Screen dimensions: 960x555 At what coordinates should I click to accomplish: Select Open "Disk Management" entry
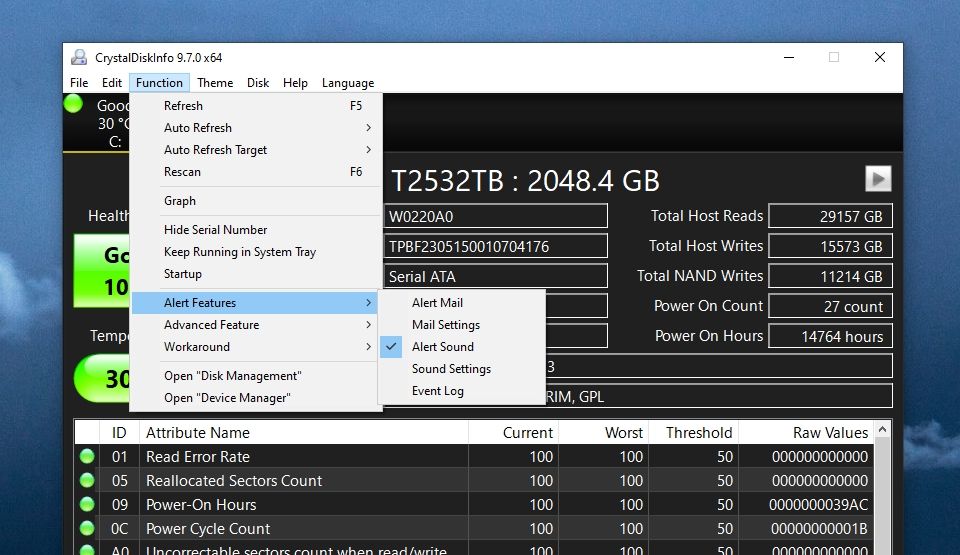(256, 376)
